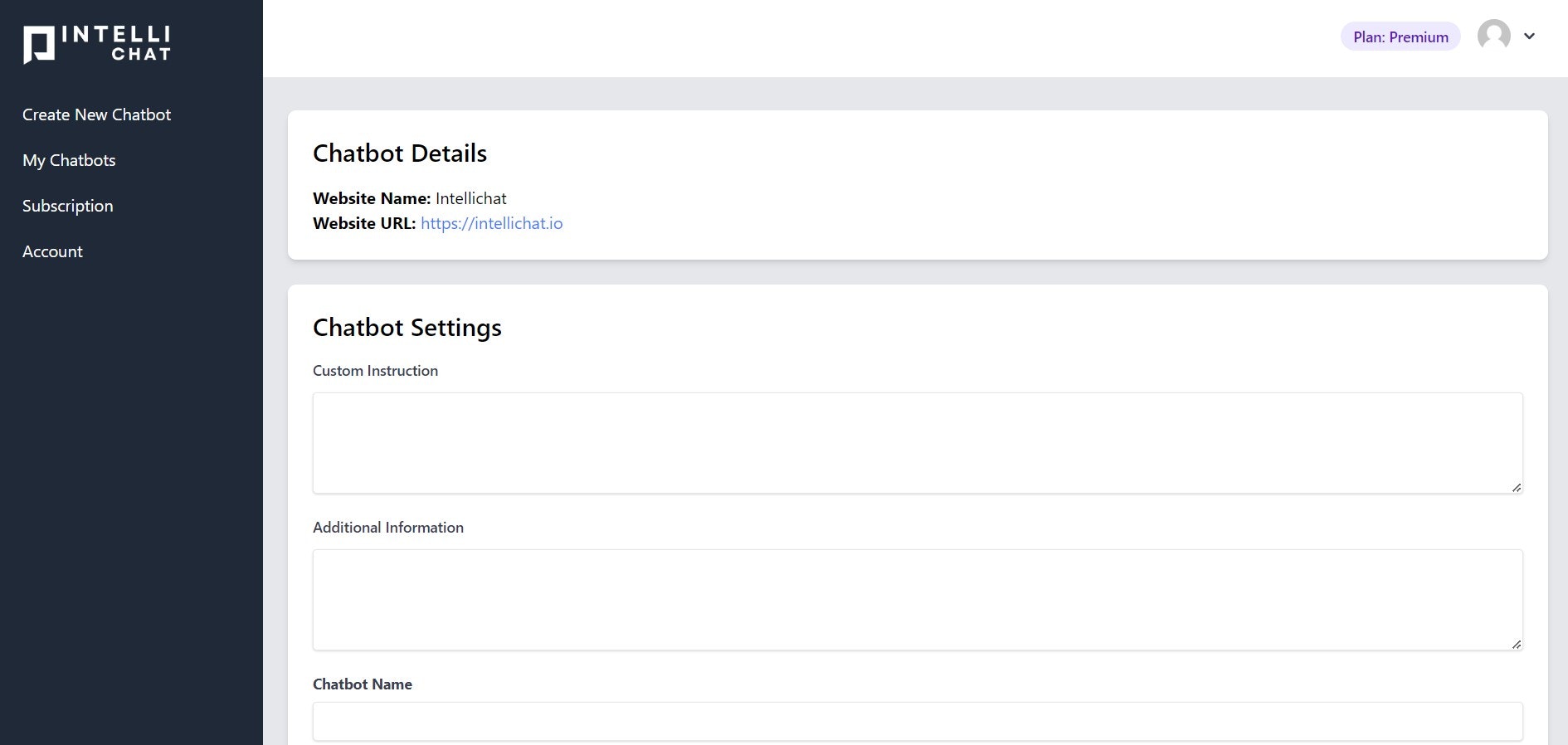Click the Custom Instruction label
This screenshot has height=745, width=1568.
tap(375, 371)
